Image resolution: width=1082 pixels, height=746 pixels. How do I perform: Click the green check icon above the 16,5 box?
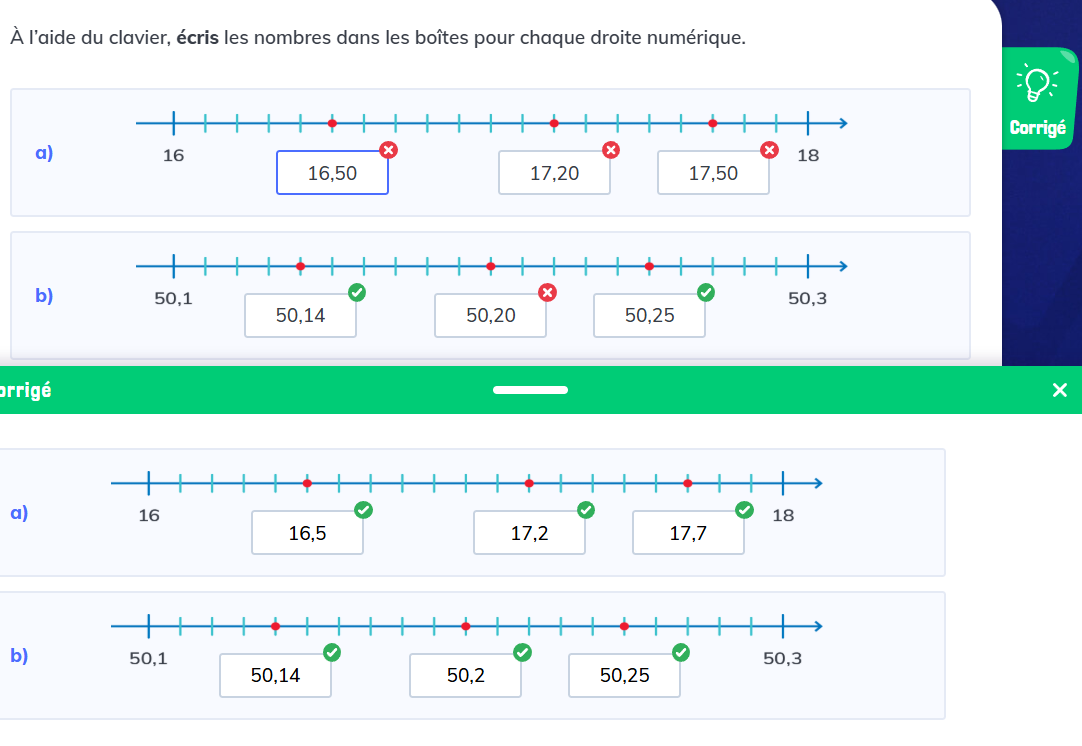[364, 510]
